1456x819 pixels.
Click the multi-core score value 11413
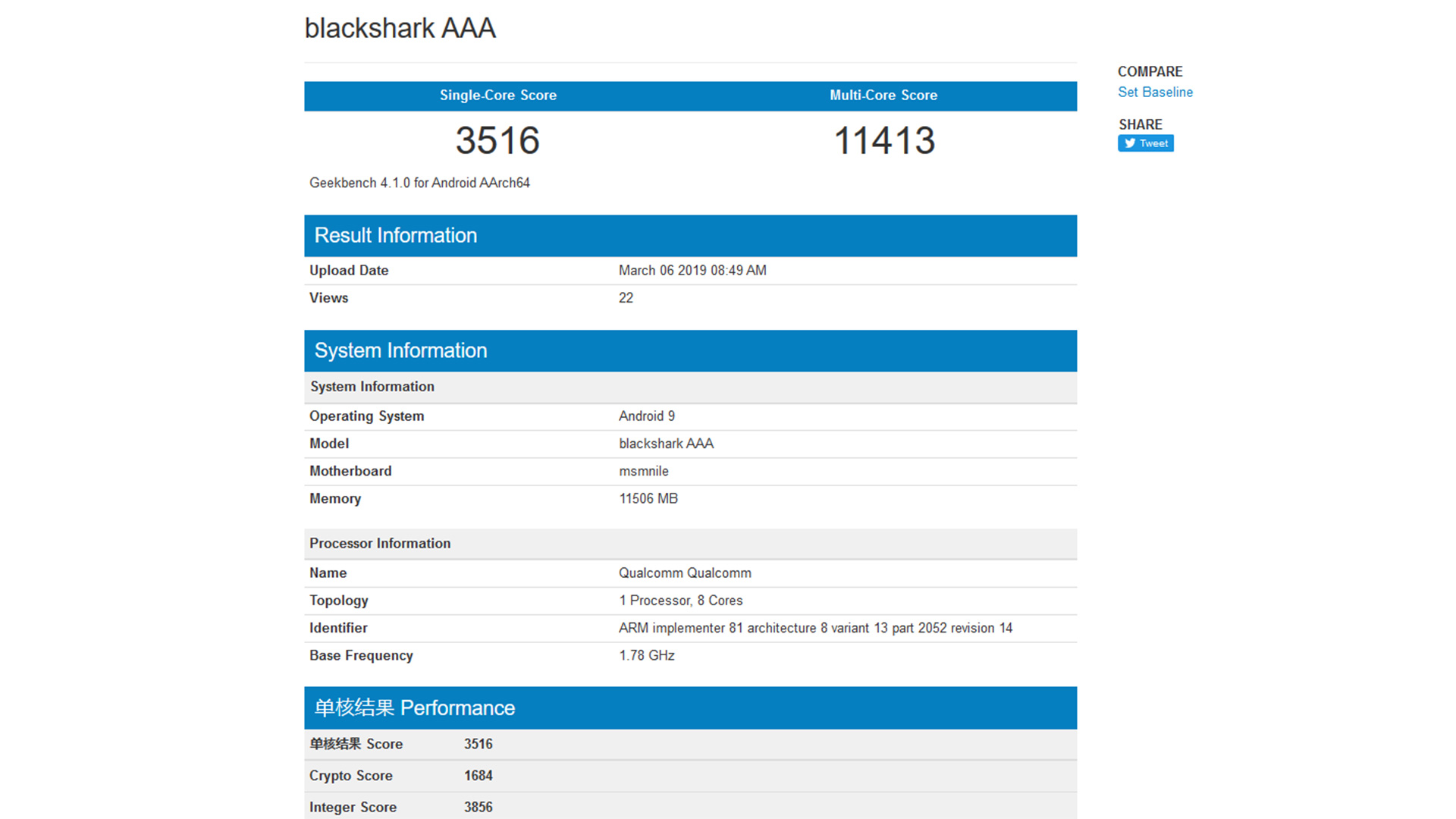tap(883, 140)
